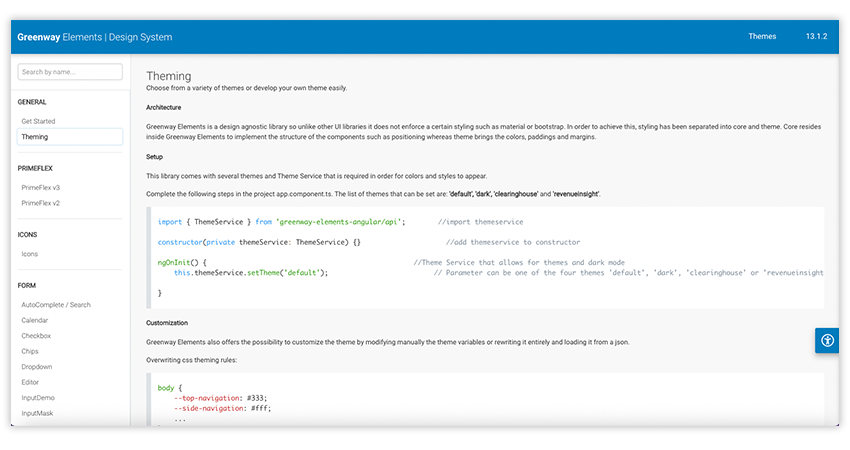Image resolution: width=850 pixels, height=450 pixels.
Task: Select Theming in the sidebar
Action: [x=35, y=137]
